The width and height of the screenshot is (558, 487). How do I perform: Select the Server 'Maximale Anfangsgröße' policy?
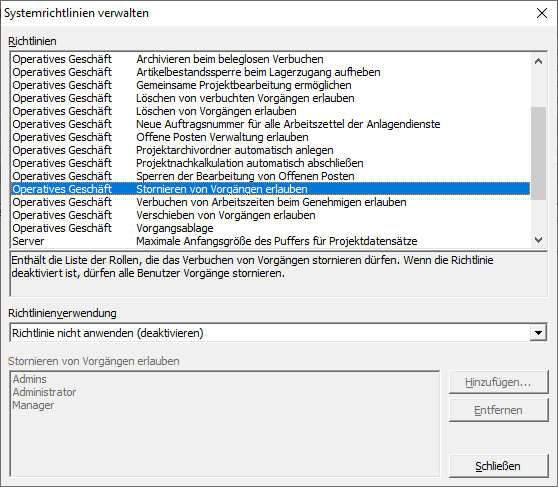(270, 241)
